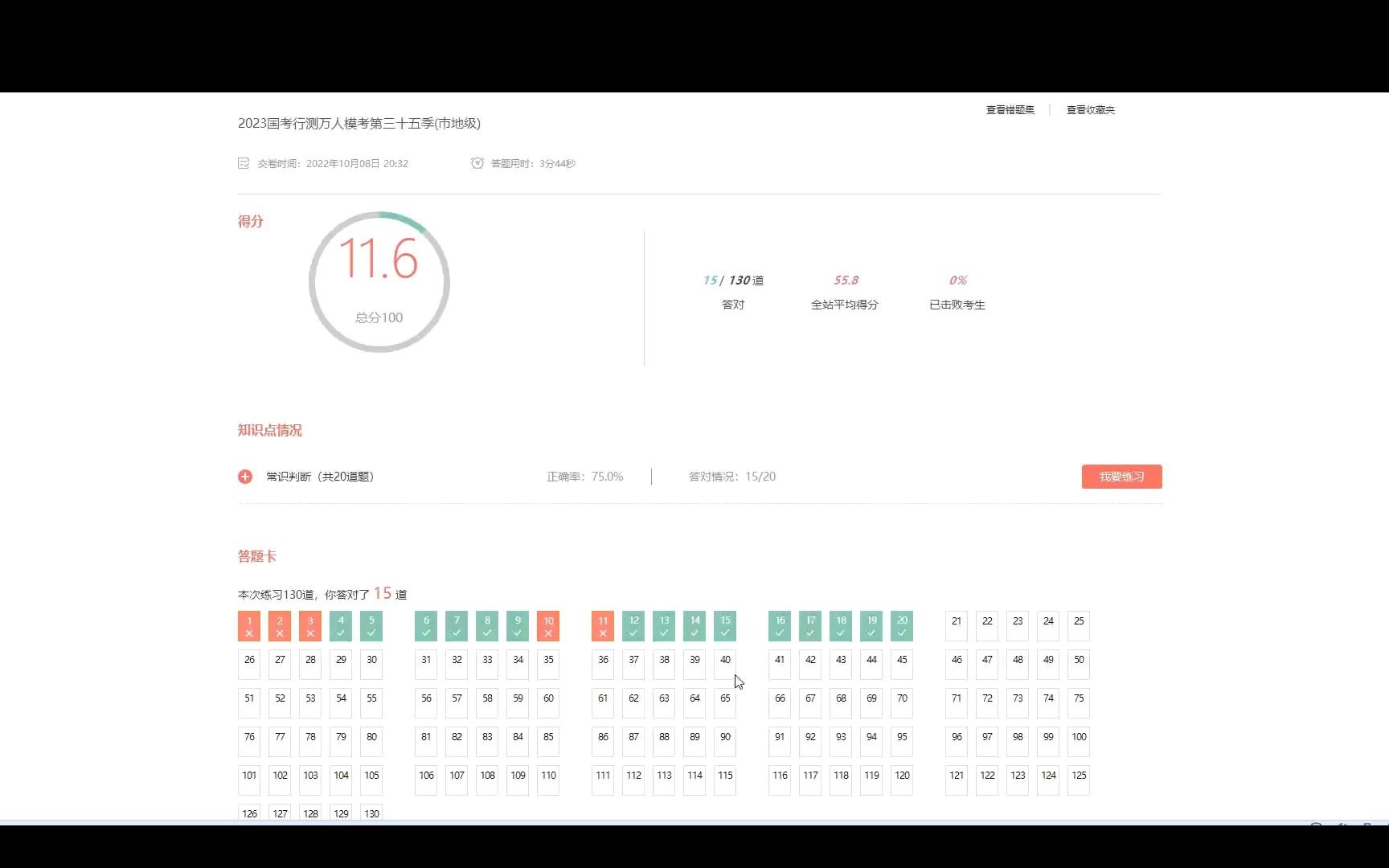Click the 正确率：75.0% text

pyautogui.click(x=584, y=477)
